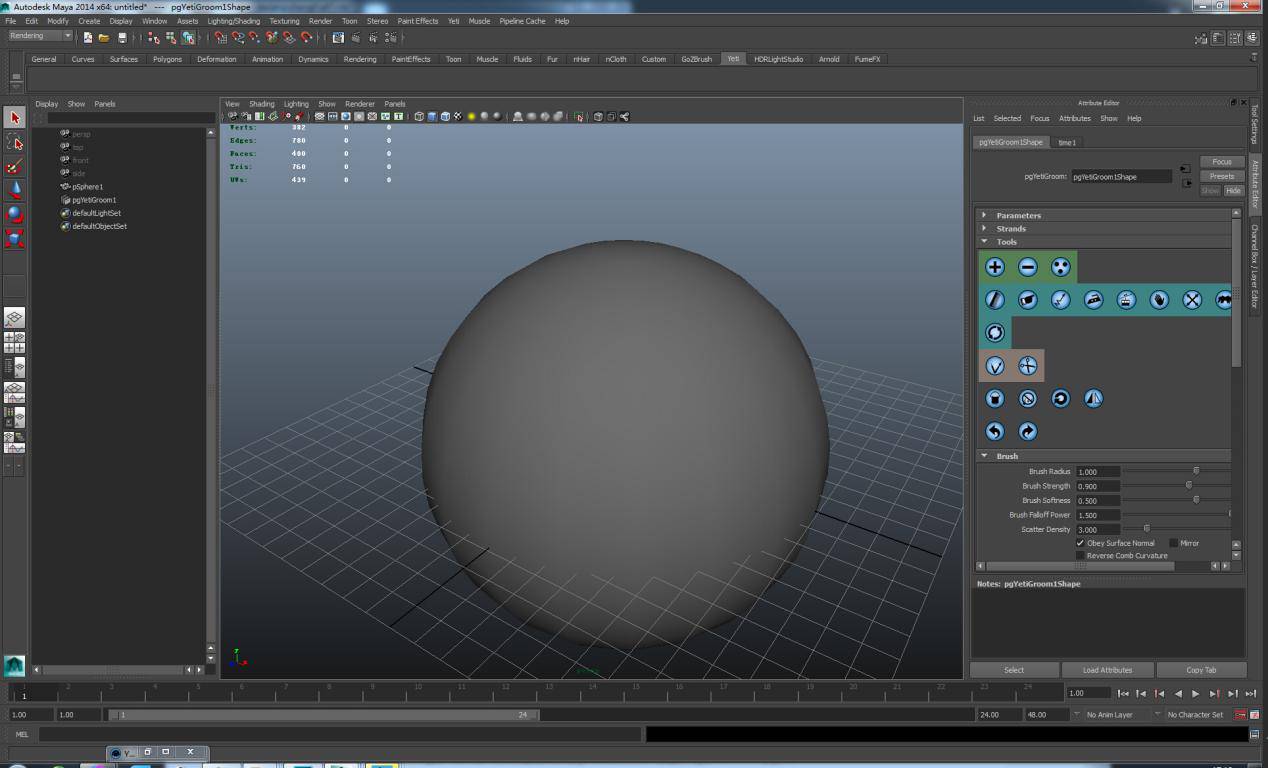The image size is (1268, 768).
Task: Click the Focus button
Action: [1222, 162]
